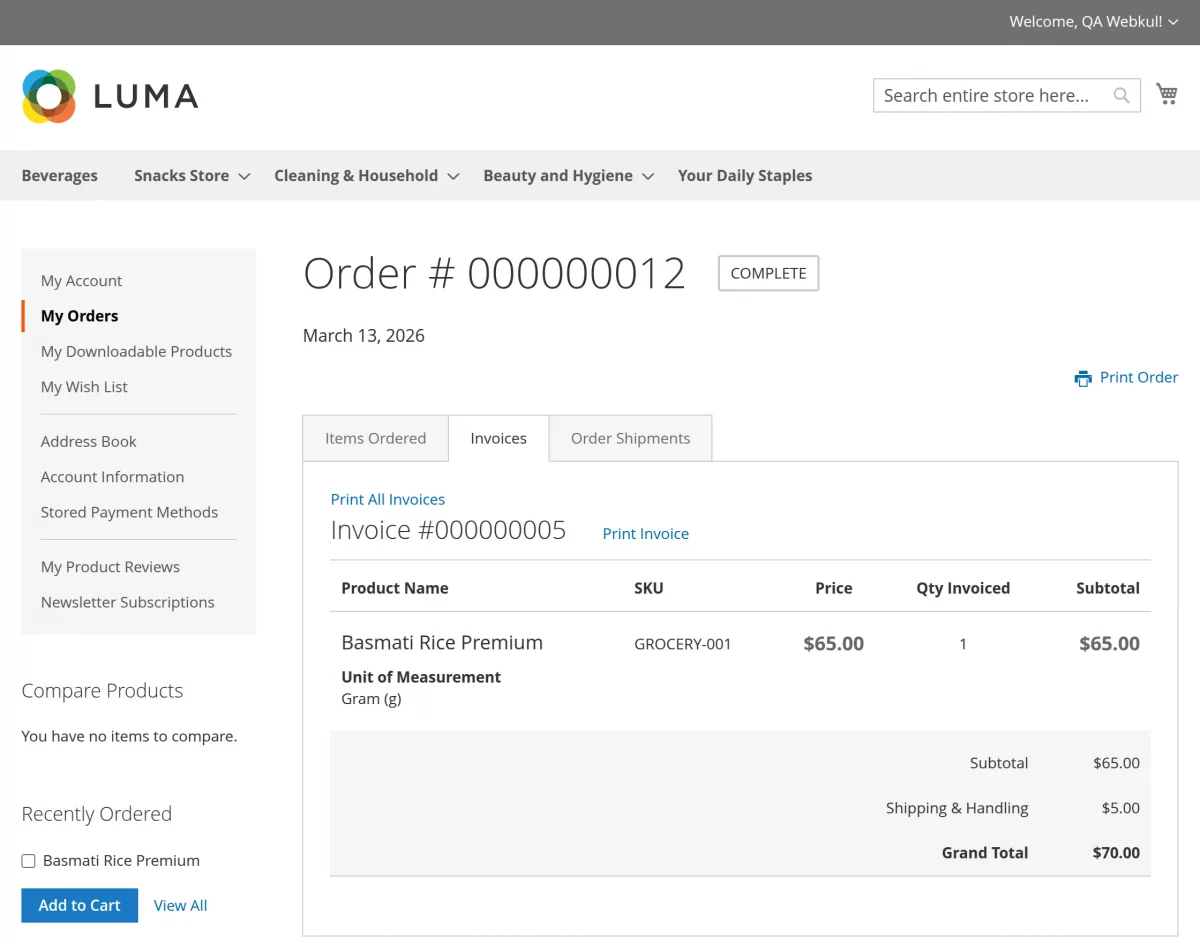Click the search magnifier icon
Viewport: 1200px width, 943px height.
[x=1121, y=95]
